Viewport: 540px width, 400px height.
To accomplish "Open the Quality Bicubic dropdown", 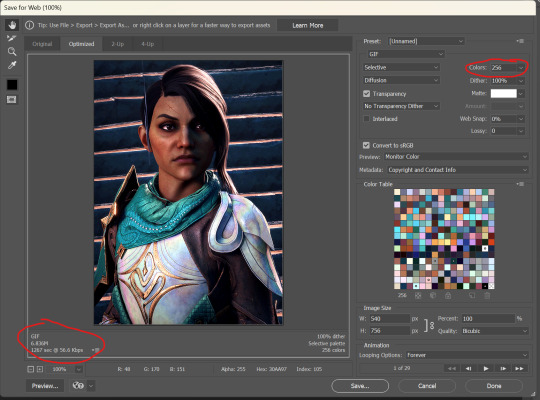I will (495, 331).
